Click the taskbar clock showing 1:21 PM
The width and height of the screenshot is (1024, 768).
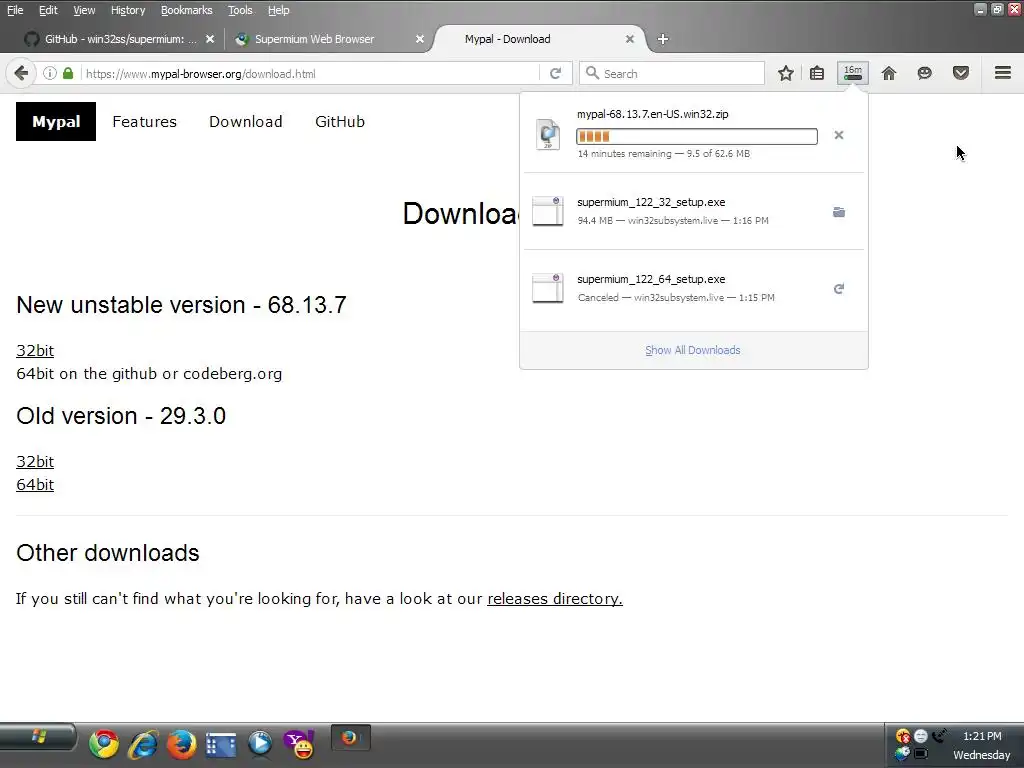(982, 736)
